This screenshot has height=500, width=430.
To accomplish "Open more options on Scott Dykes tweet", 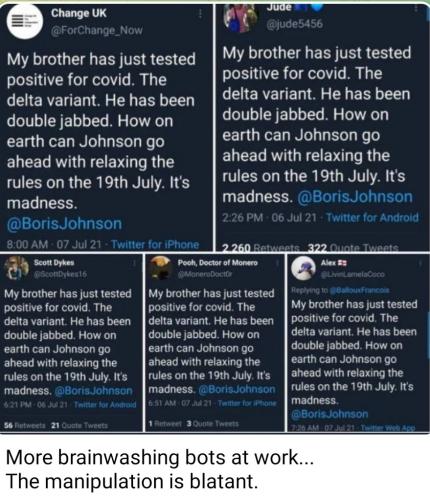I will coord(134,263).
